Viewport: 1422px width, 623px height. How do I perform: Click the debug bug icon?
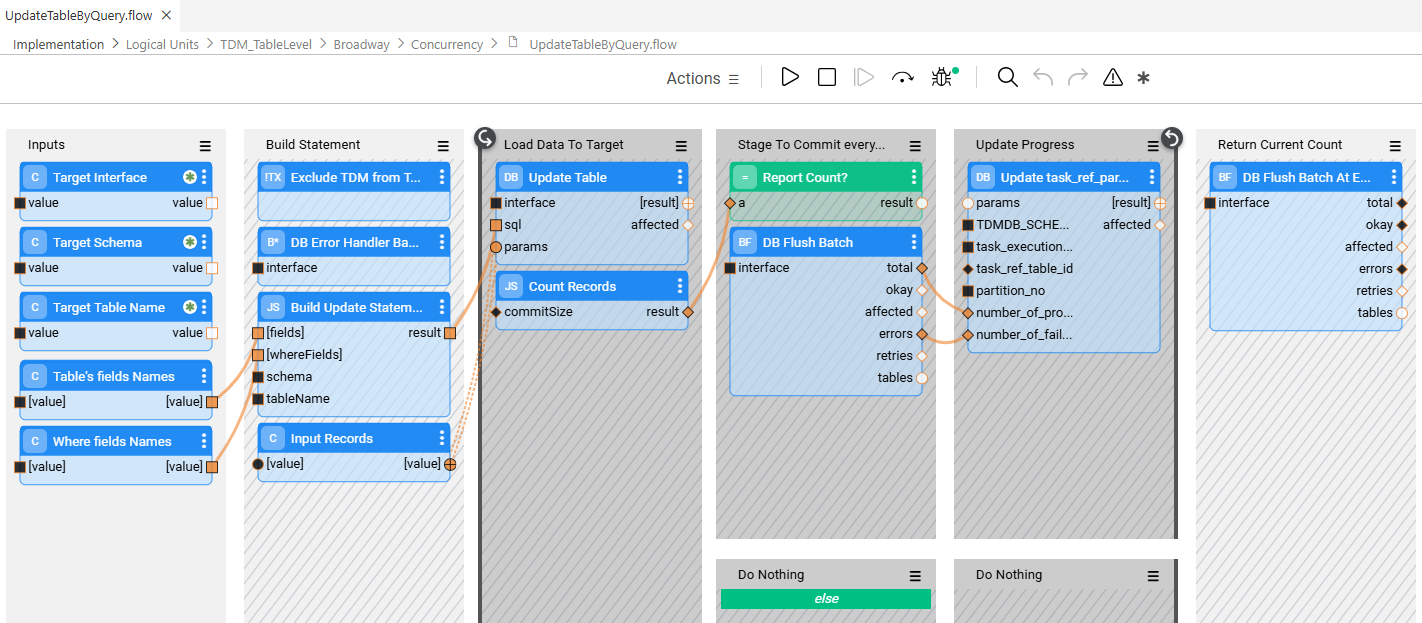coord(942,78)
